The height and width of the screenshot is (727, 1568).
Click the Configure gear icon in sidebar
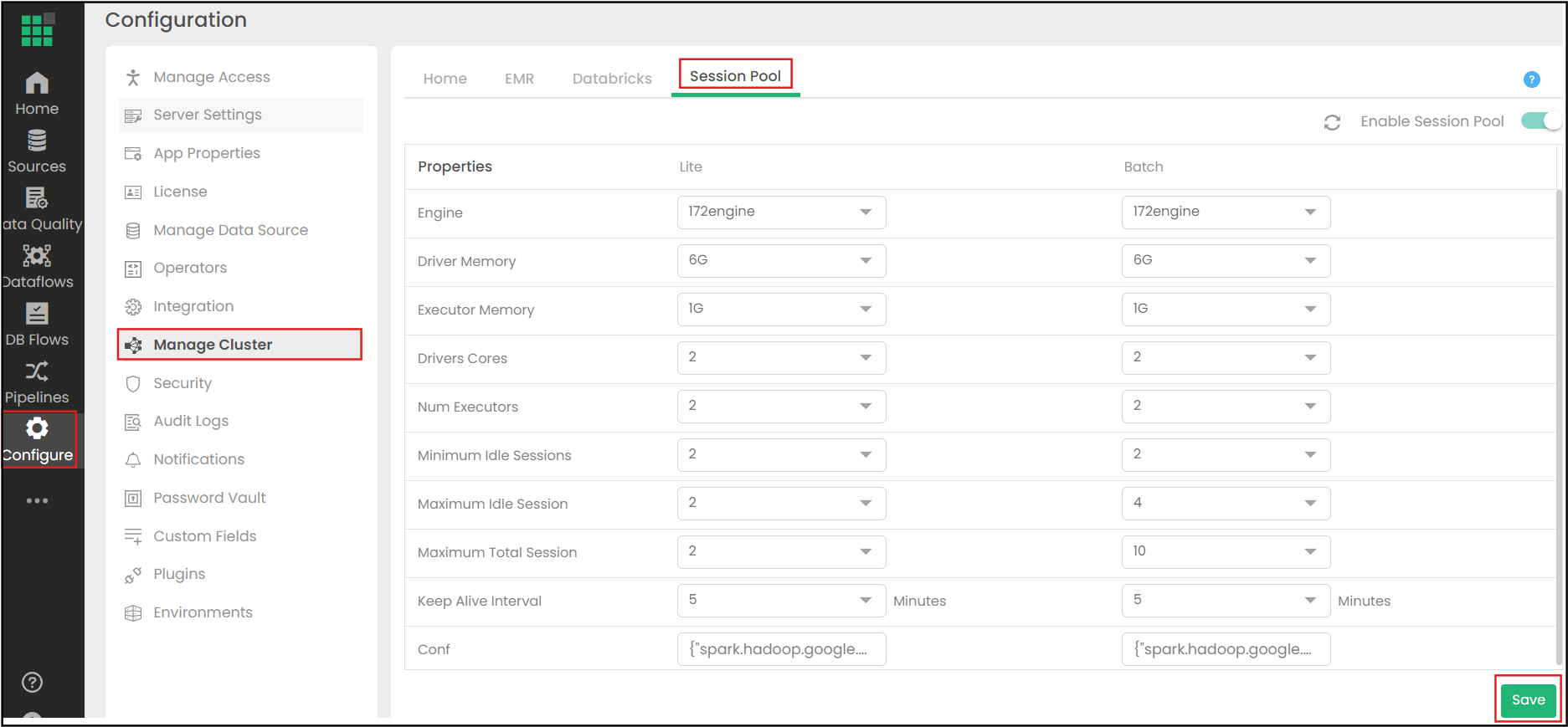click(x=37, y=429)
